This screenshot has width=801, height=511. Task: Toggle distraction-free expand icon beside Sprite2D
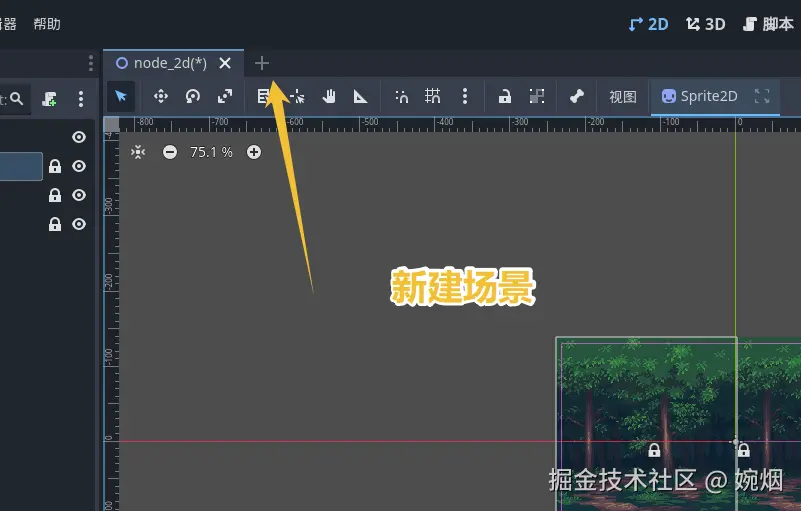point(762,96)
